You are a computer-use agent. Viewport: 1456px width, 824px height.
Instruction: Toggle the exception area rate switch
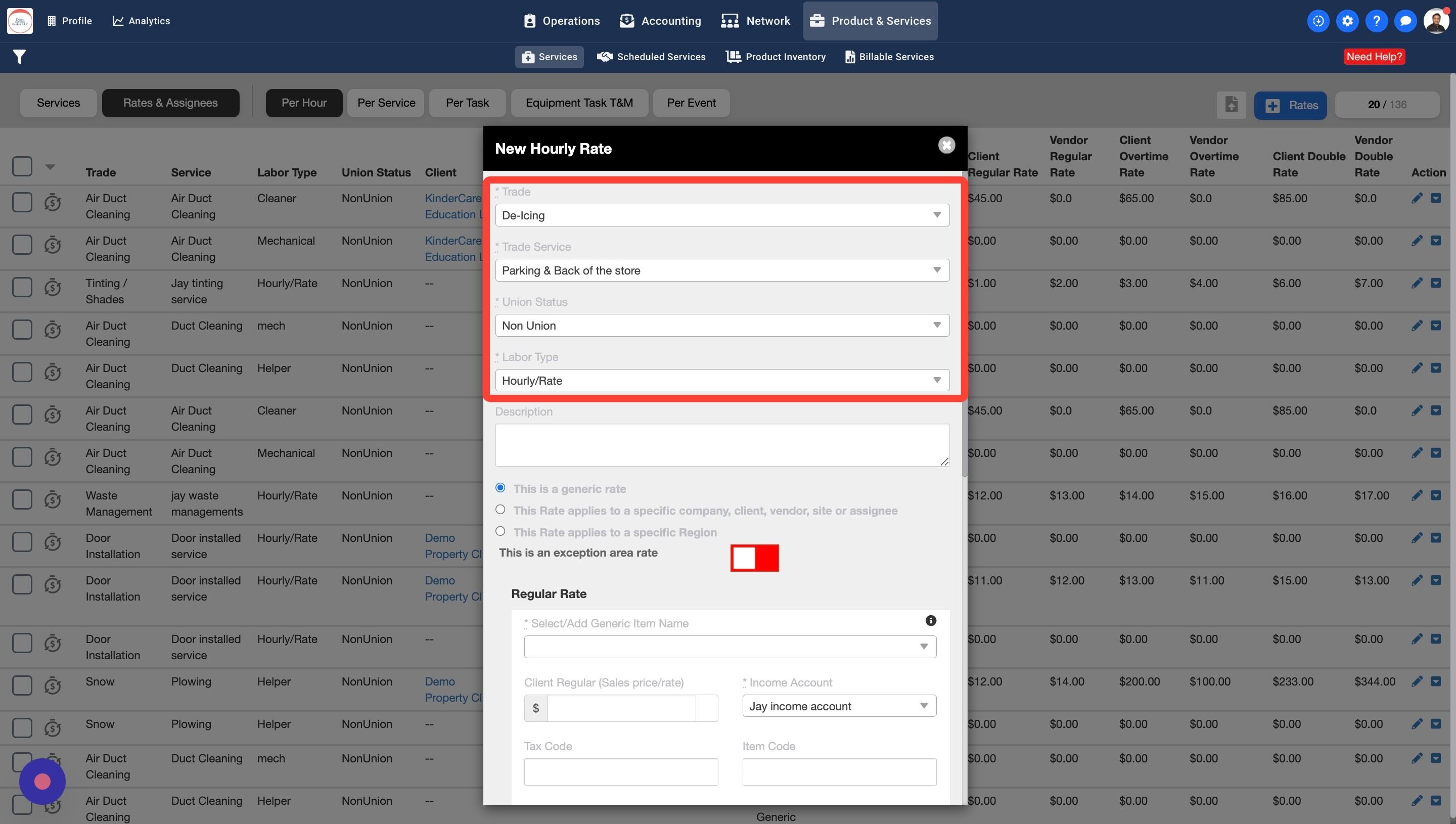coord(754,558)
